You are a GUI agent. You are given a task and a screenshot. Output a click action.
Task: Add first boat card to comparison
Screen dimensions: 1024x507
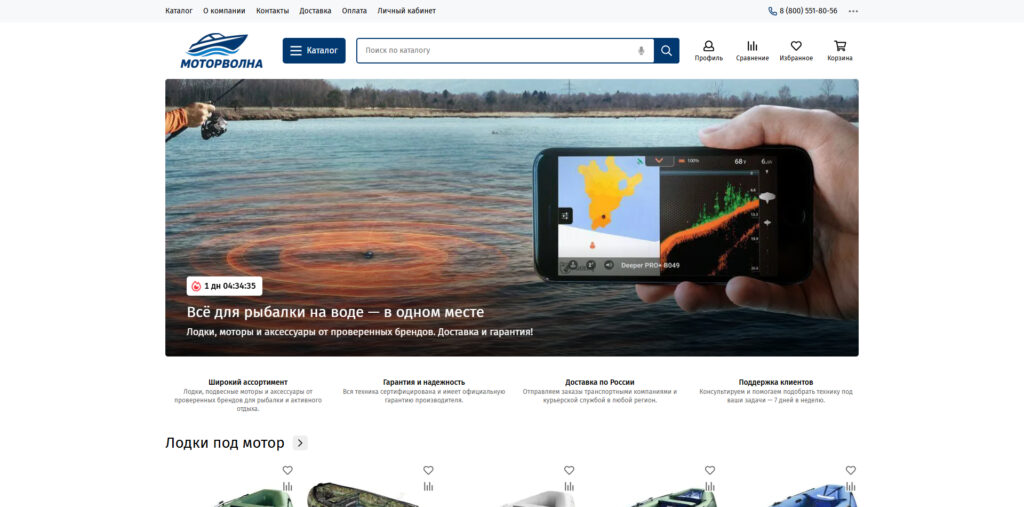[287, 487]
